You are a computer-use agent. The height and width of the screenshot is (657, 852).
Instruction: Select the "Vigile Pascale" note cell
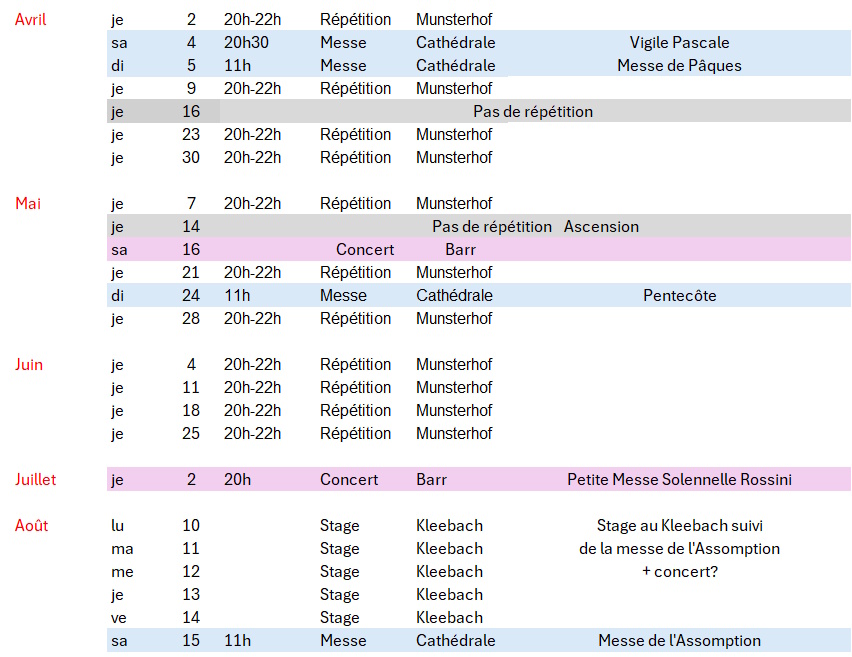point(679,43)
